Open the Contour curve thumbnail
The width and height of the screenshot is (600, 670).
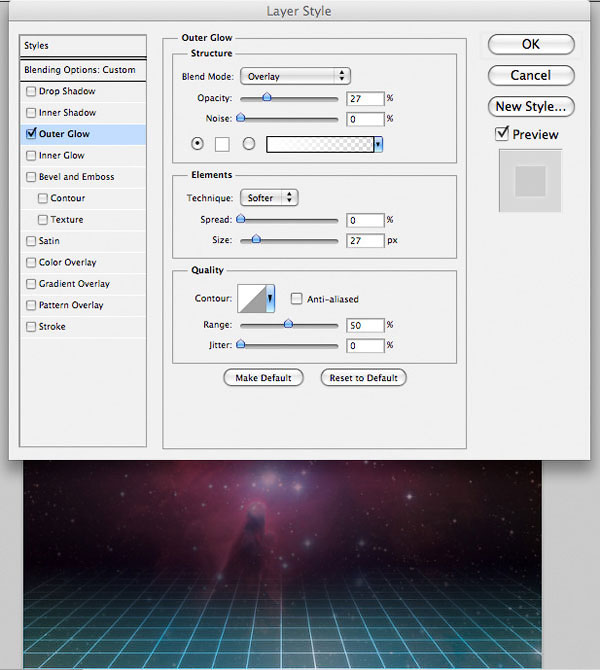252,298
